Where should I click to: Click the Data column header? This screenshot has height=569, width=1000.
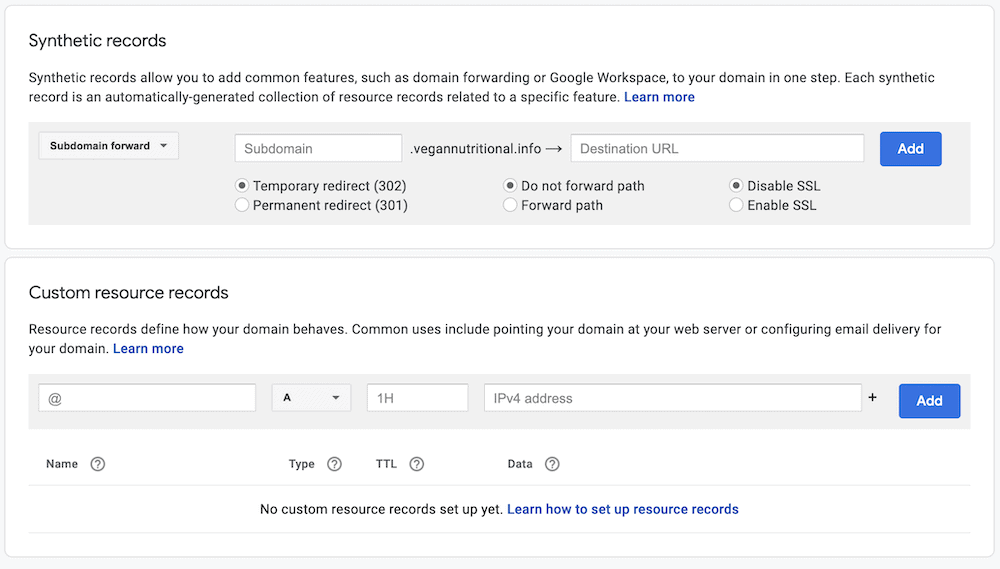[x=520, y=464]
